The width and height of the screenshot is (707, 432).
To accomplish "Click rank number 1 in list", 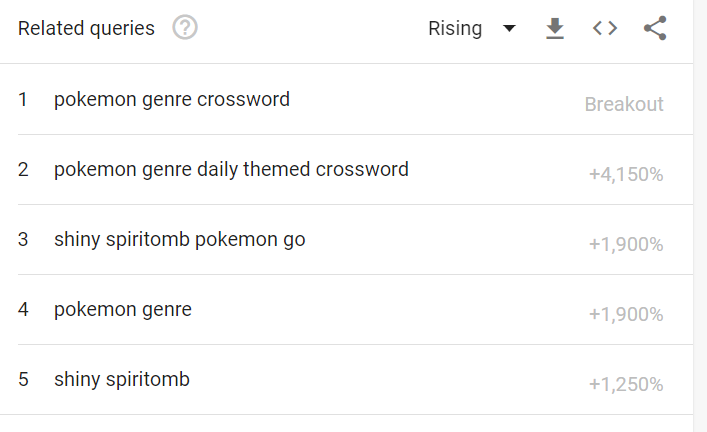I will click(23, 100).
